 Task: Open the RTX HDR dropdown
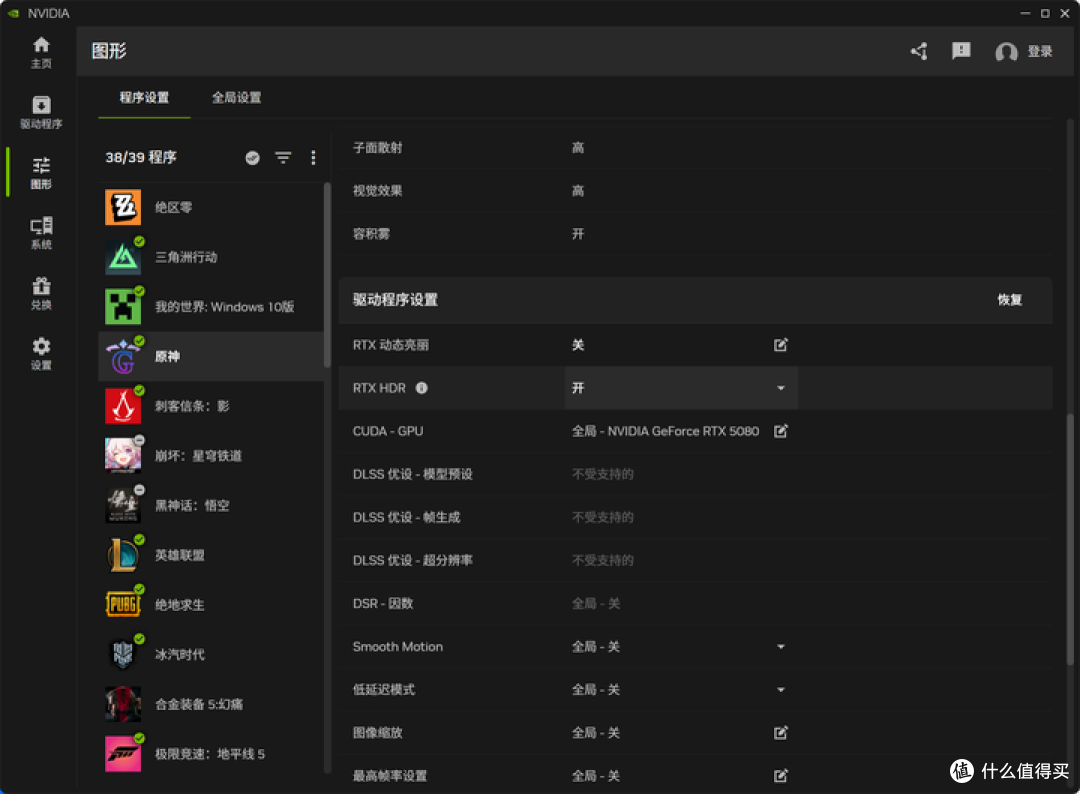click(x=681, y=388)
